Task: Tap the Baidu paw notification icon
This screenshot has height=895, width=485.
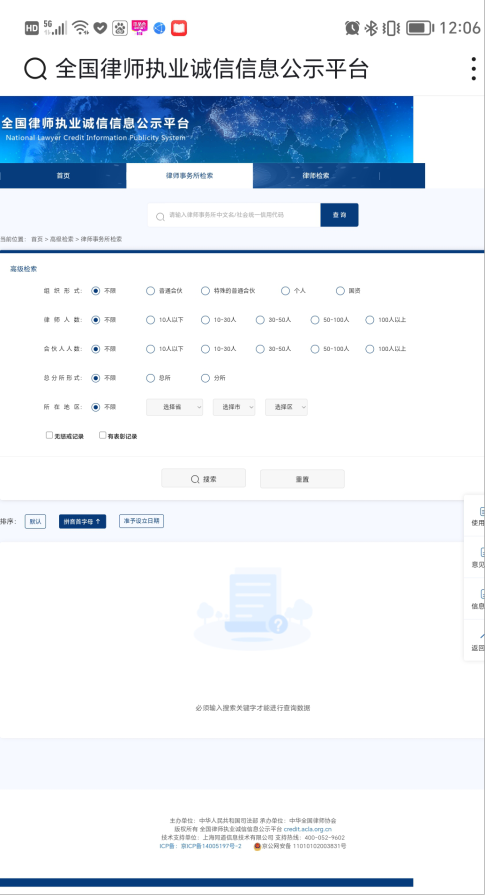Action: point(120,27)
